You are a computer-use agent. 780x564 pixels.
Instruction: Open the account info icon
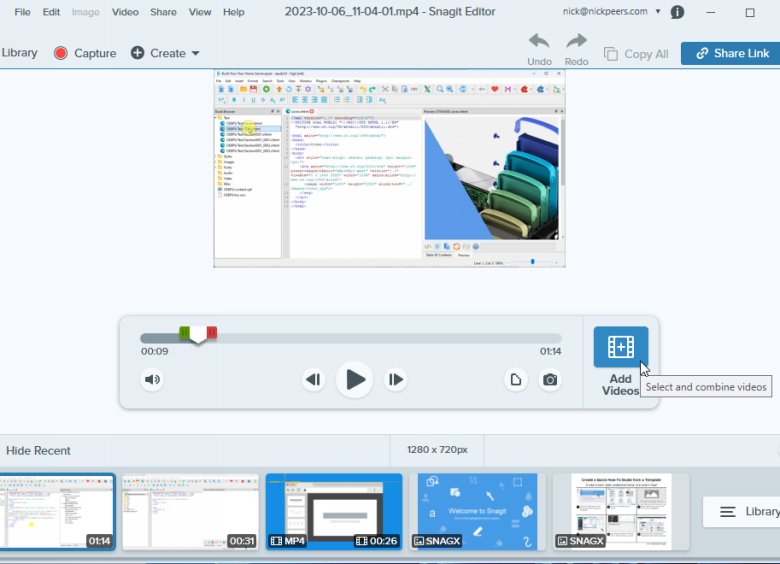tap(677, 12)
